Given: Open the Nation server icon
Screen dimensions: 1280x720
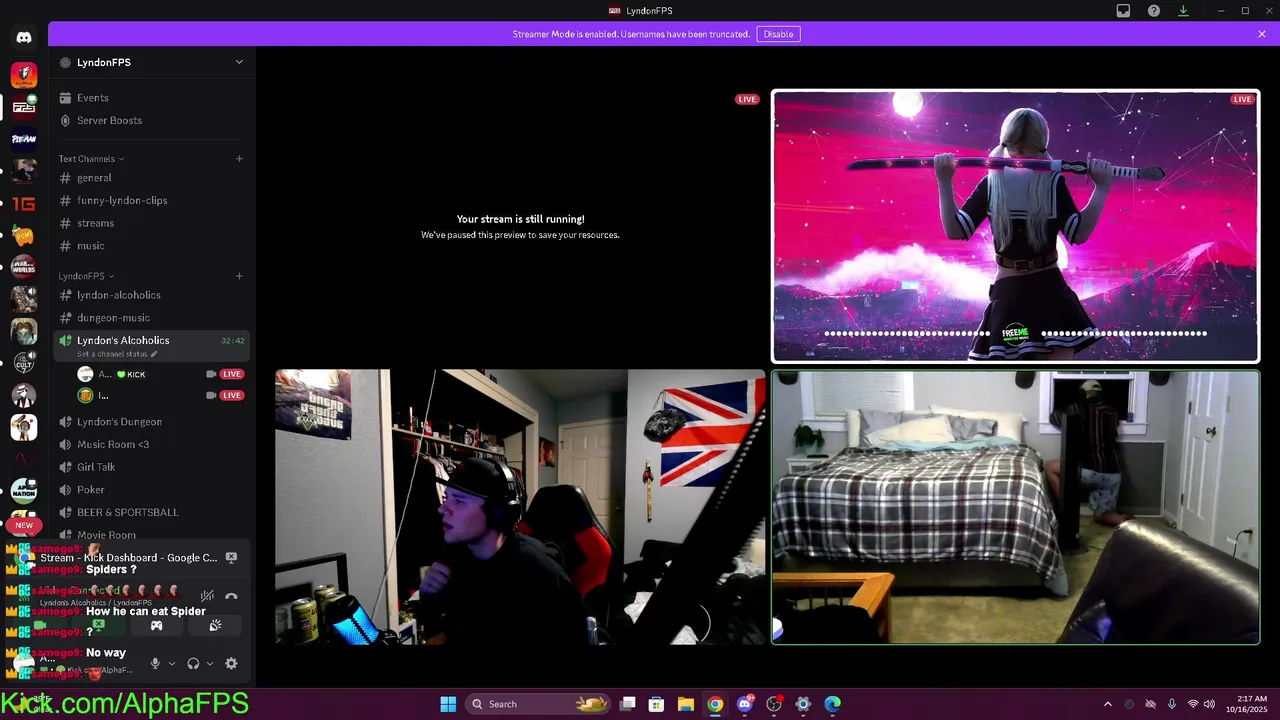Looking at the screenshot, I should [24, 491].
